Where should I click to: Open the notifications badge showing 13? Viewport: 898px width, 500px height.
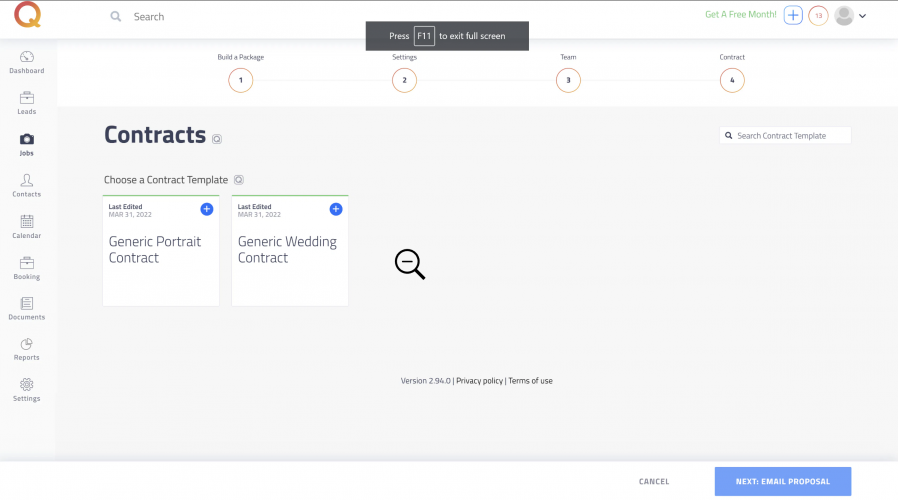click(x=818, y=16)
